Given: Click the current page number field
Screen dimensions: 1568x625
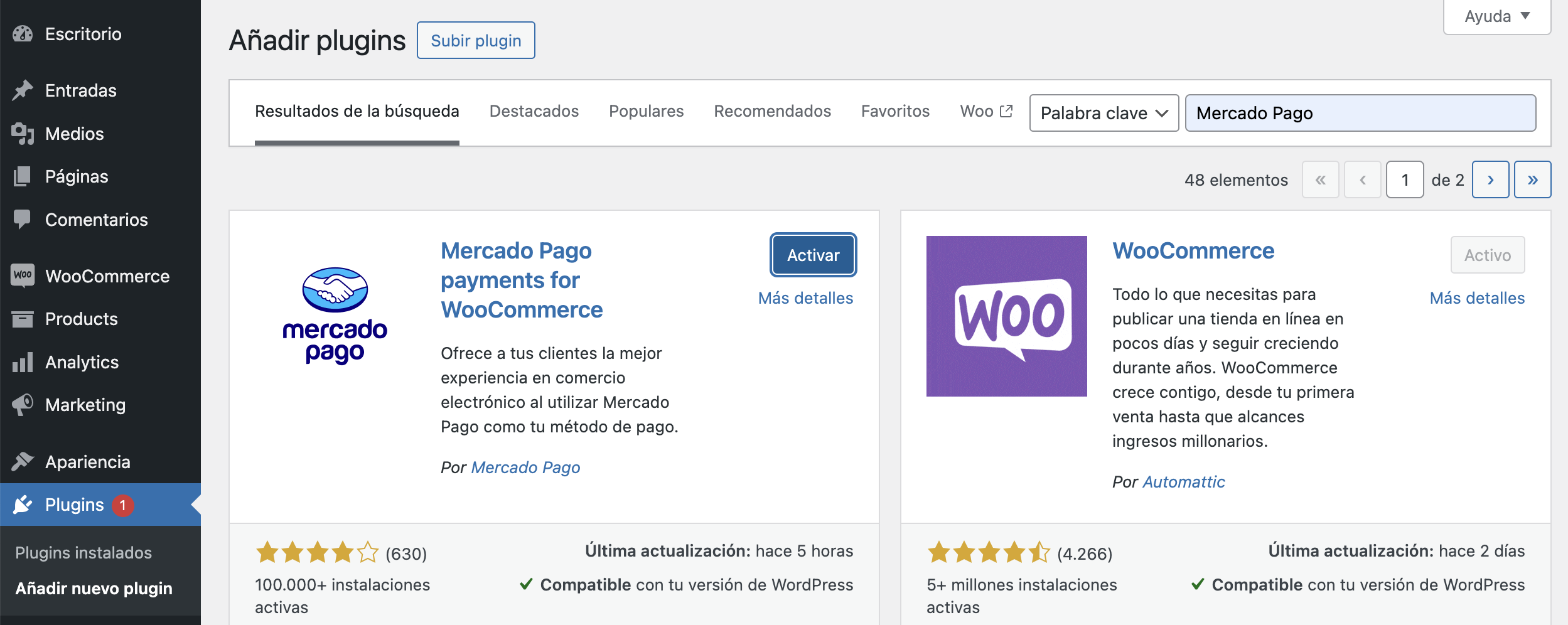Looking at the screenshot, I should tap(1405, 180).
